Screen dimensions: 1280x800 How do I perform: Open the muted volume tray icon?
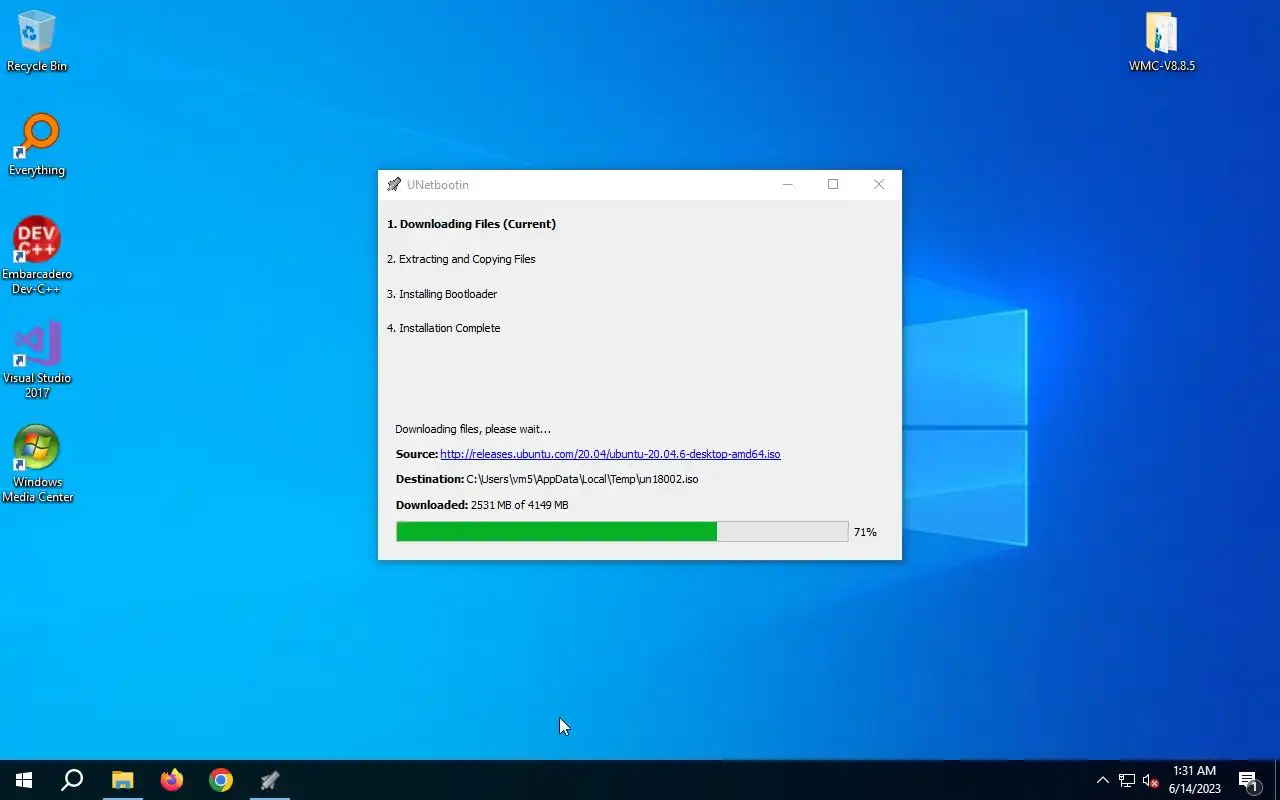coord(1151,780)
